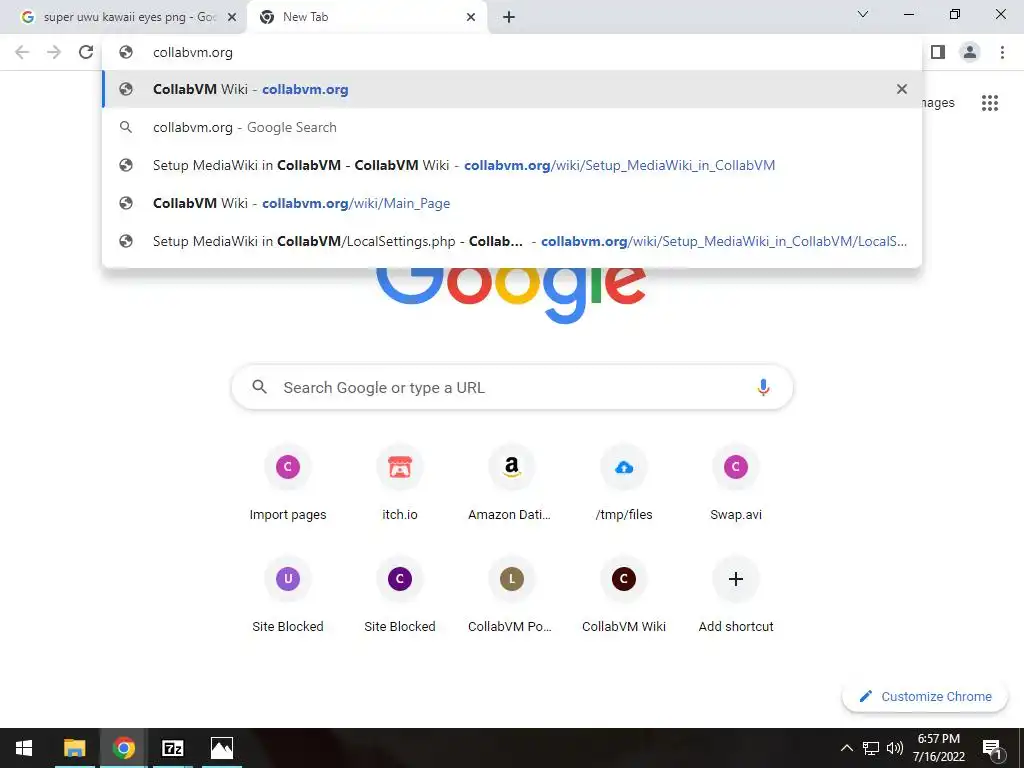
Task: Open the CollabVM Wiki shortcut tile
Action: 624,595
